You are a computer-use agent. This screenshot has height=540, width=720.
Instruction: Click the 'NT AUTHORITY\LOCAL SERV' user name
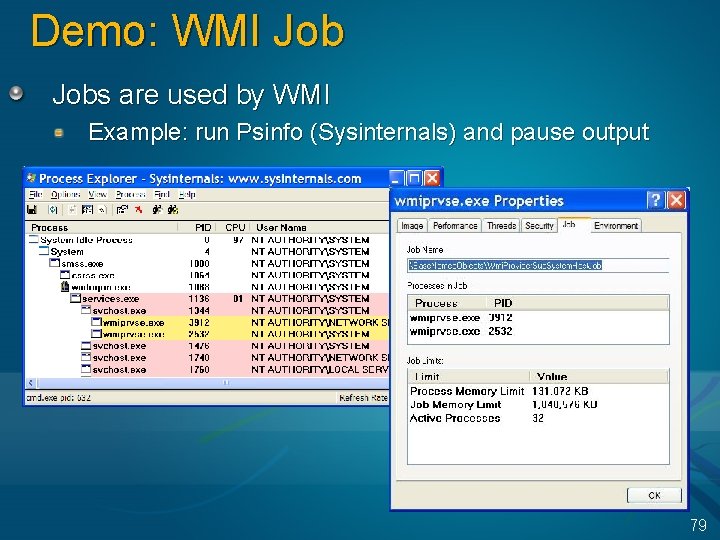pyautogui.click(x=320, y=369)
